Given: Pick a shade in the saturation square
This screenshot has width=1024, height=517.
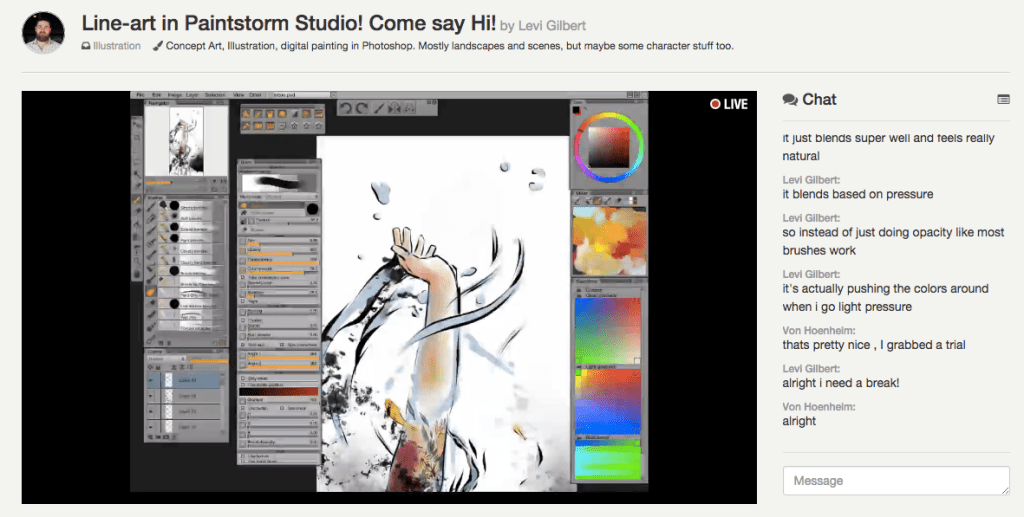Looking at the screenshot, I should point(609,148).
